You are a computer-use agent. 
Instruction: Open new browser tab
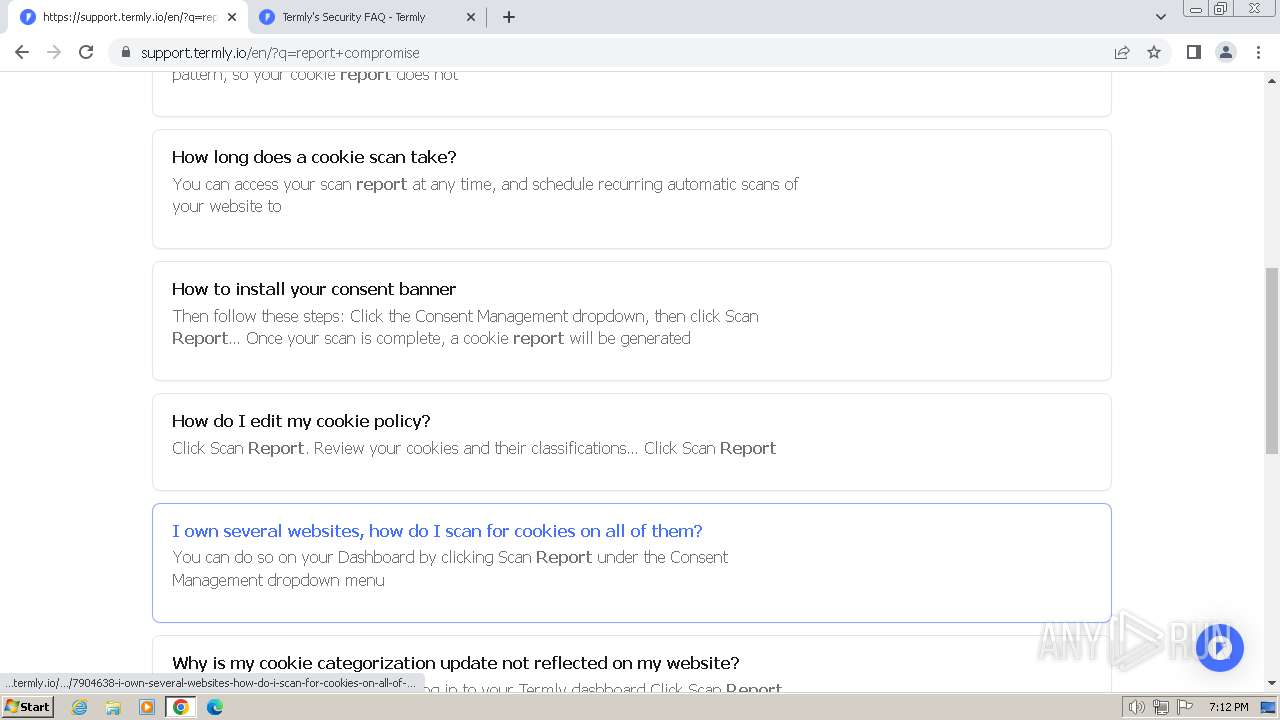[x=509, y=17]
